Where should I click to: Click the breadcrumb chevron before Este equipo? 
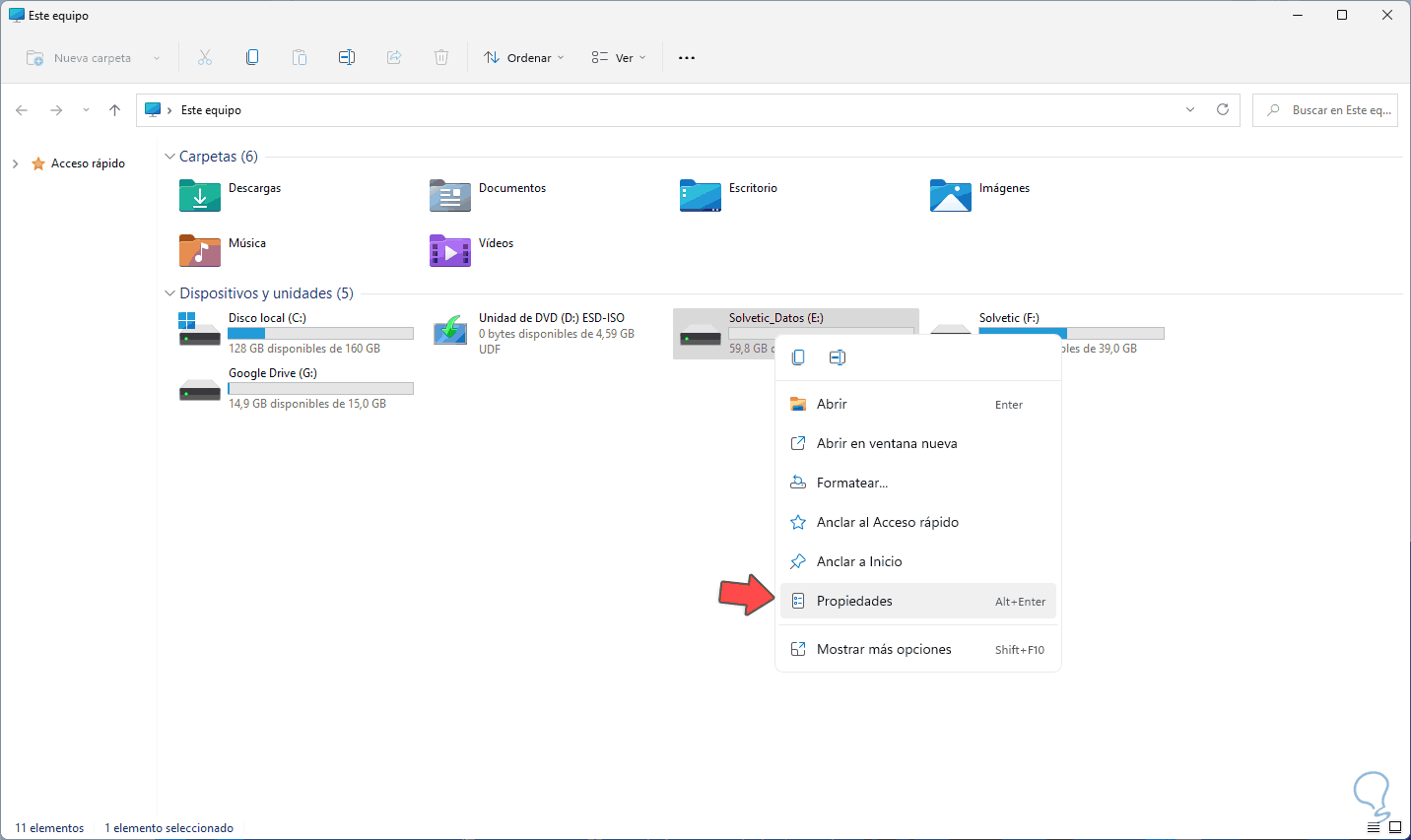click(169, 110)
